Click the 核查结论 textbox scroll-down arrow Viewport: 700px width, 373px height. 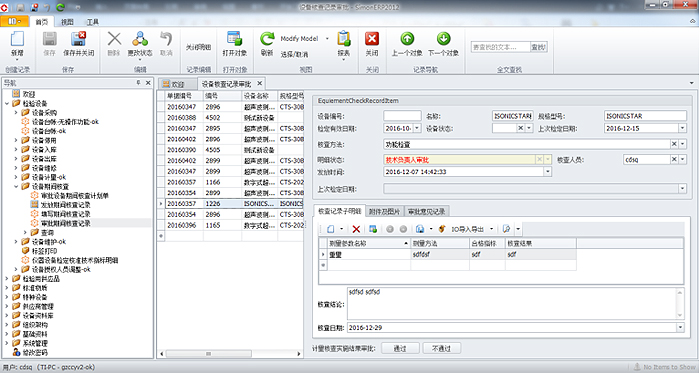pos(680,315)
